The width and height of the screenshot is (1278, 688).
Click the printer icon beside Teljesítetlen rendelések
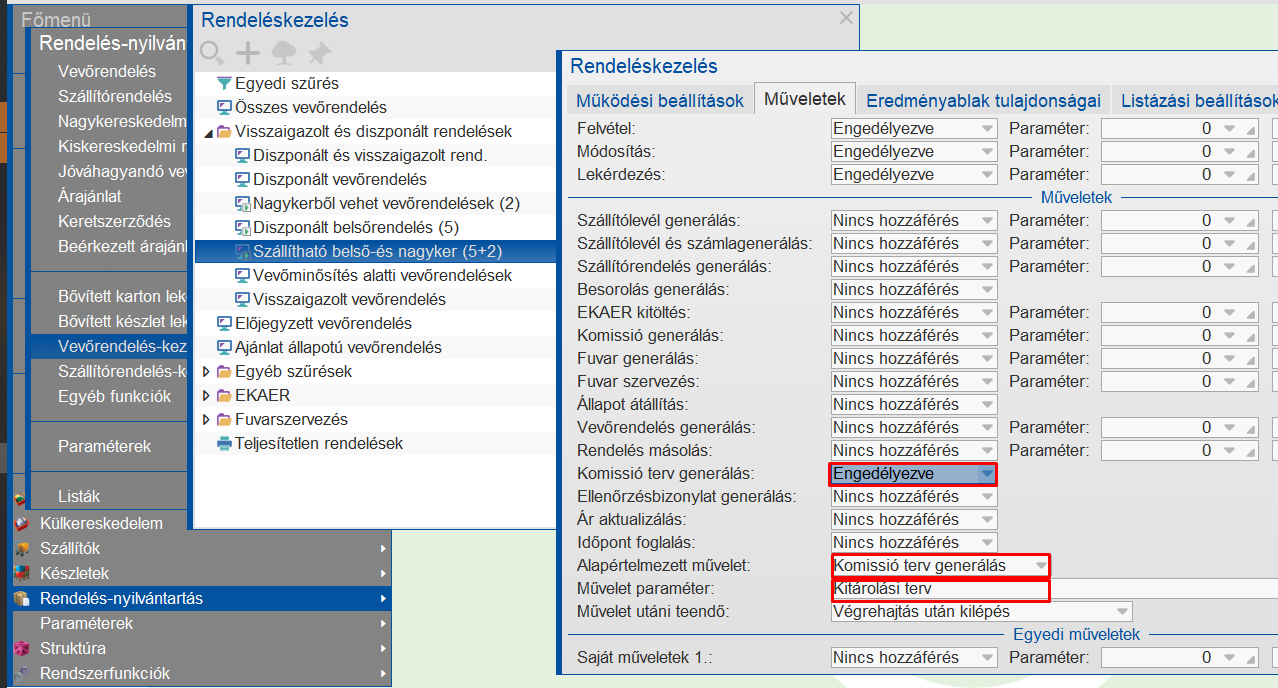click(224, 443)
